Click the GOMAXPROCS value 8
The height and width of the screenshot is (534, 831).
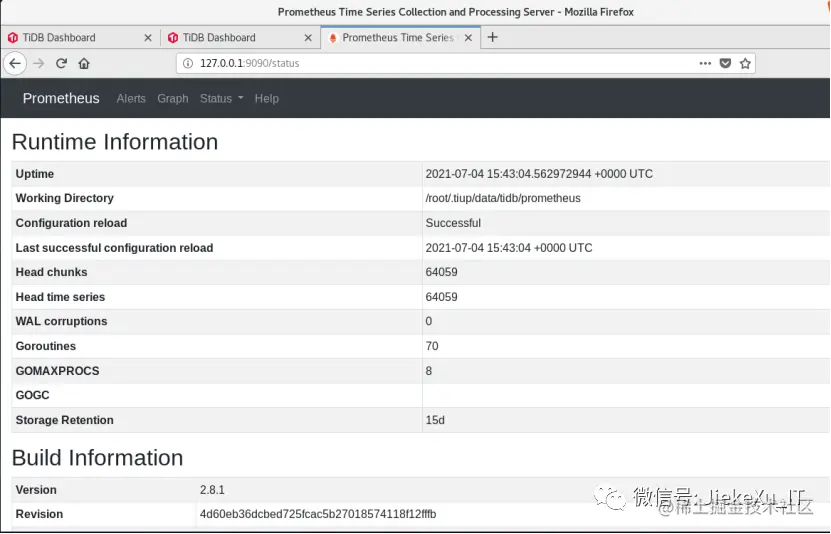tap(429, 371)
